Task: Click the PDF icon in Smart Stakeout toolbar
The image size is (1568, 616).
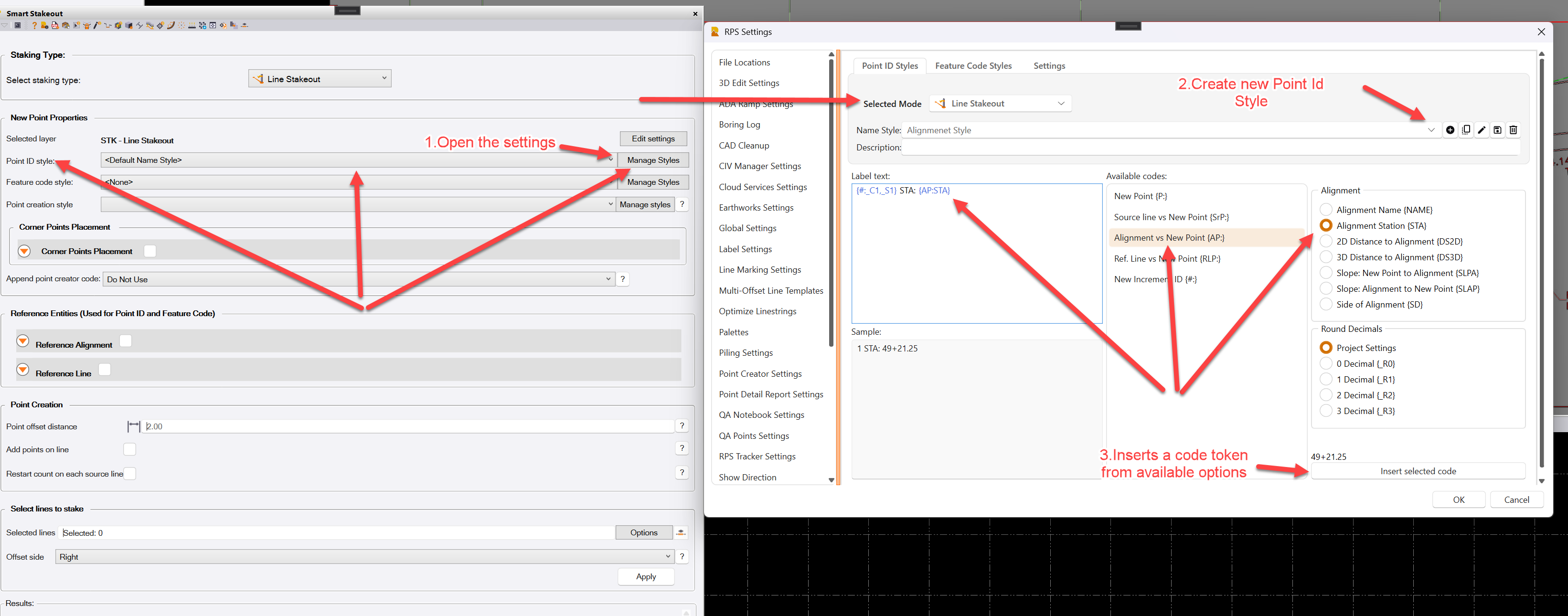Action: pyautogui.click(x=55, y=26)
